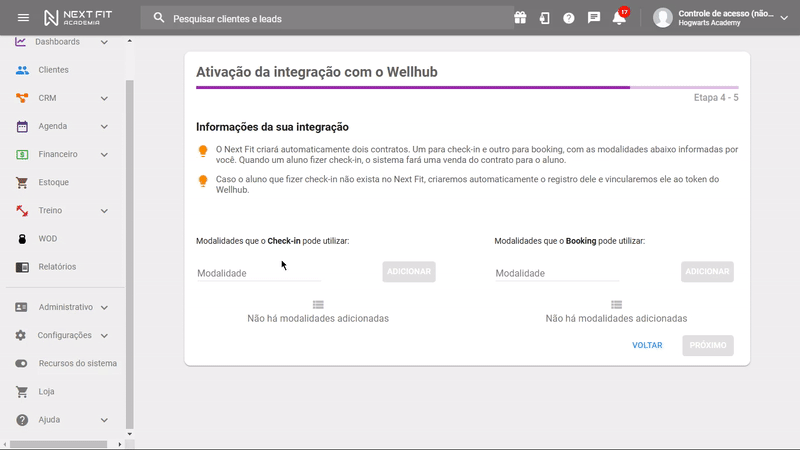Expand the Treino submenu chevron
The image size is (800, 450).
tap(104, 210)
